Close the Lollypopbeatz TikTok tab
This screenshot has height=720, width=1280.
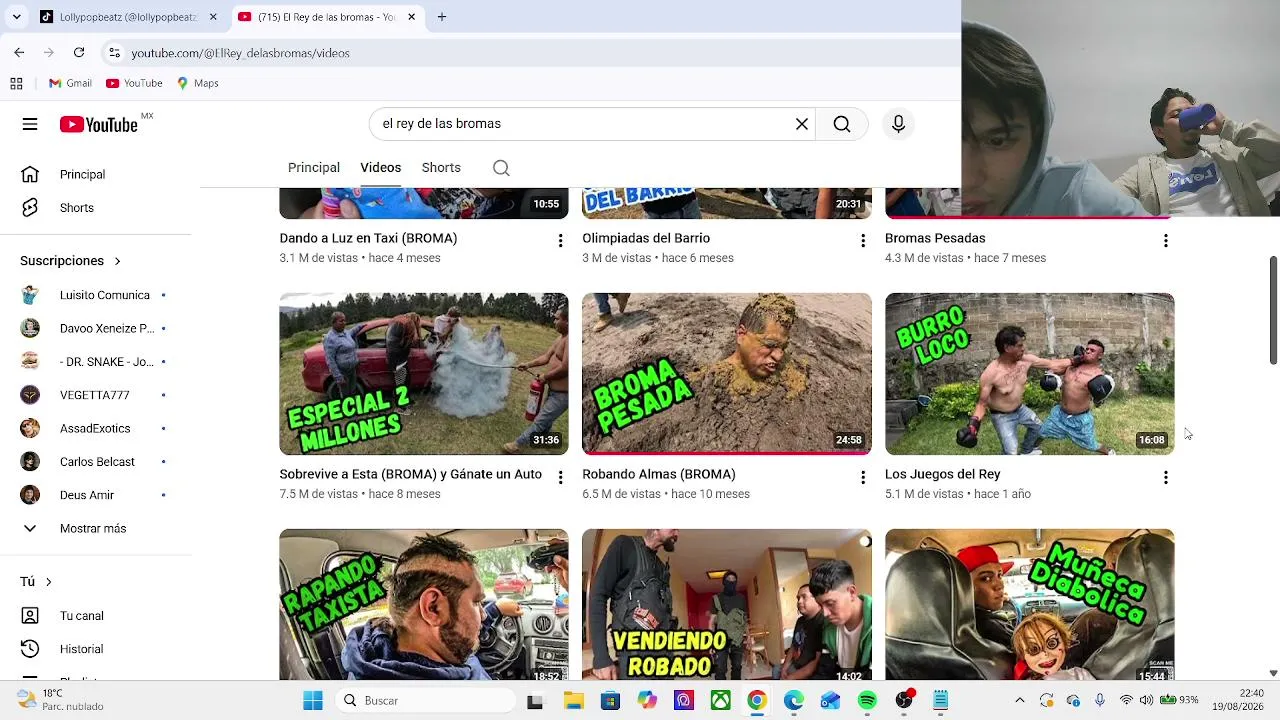coord(213,17)
